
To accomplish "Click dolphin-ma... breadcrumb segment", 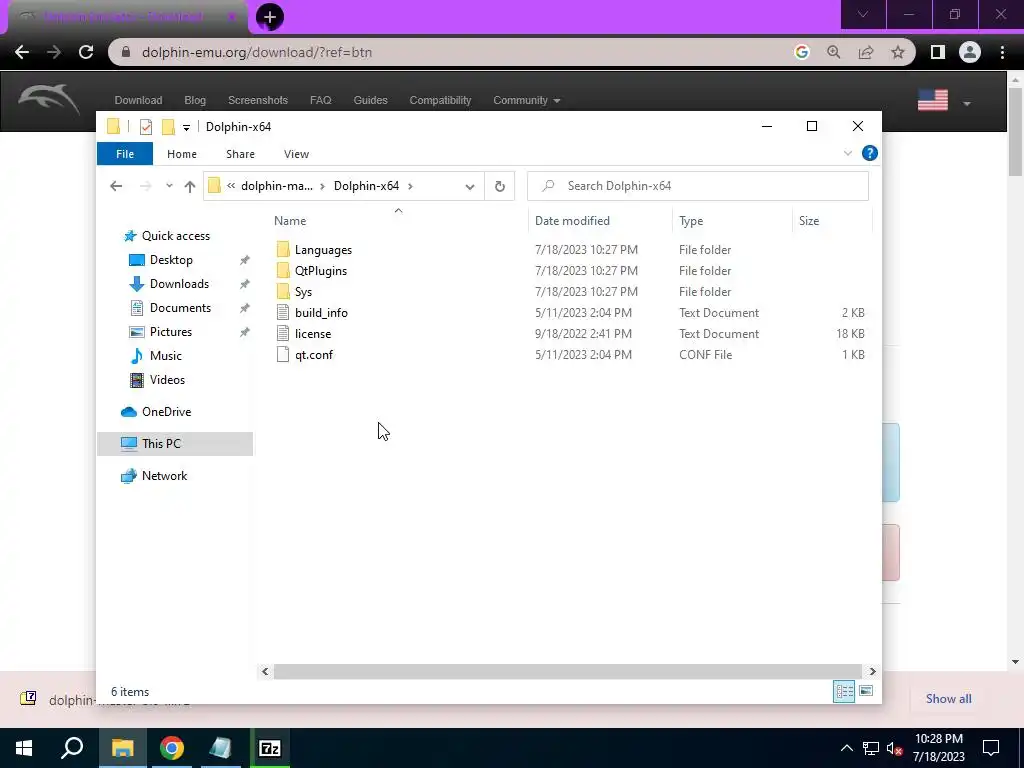I will point(277,186).
